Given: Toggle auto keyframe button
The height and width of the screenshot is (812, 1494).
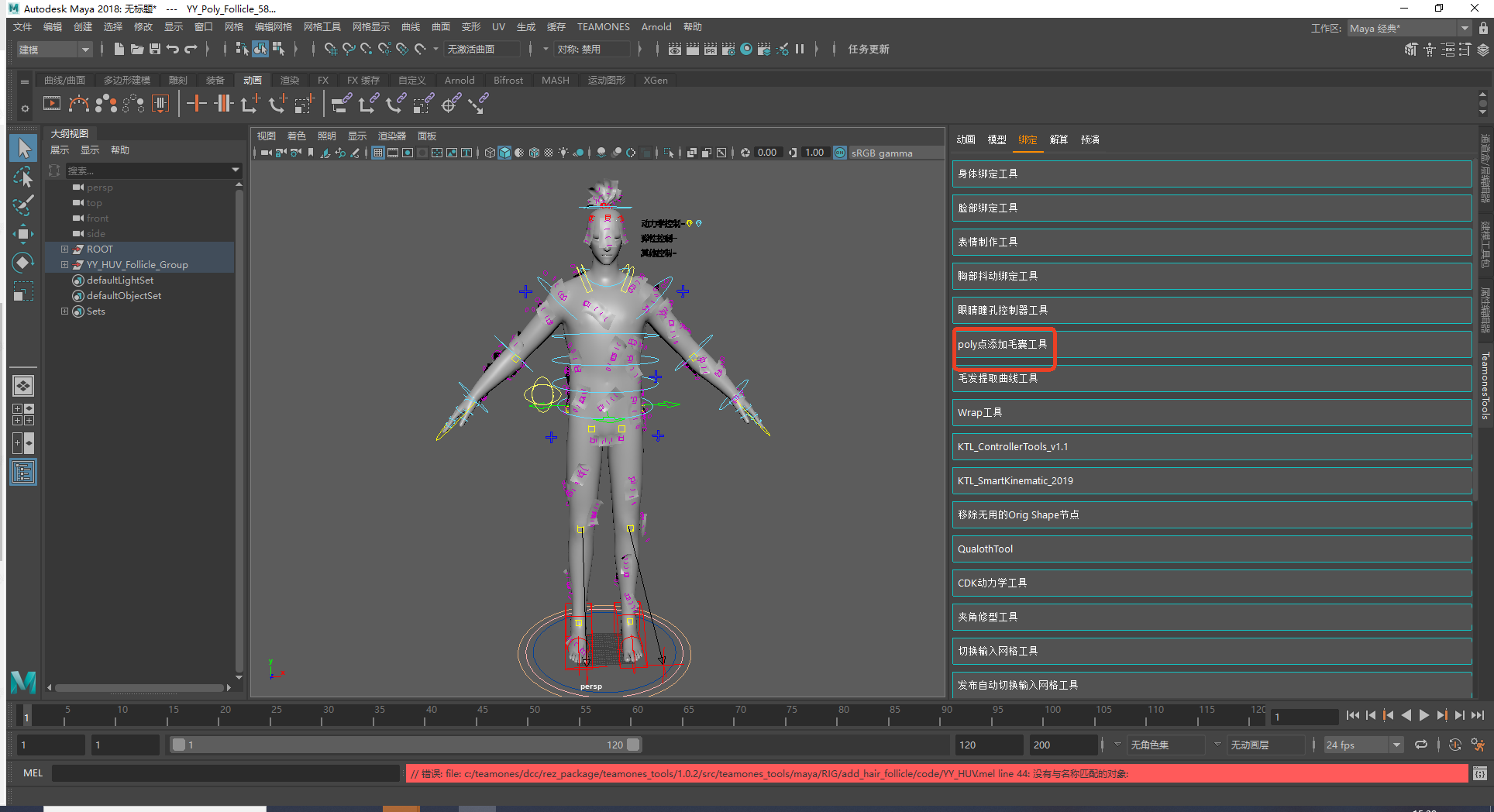Looking at the screenshot, I should [x=1455, y=745].
